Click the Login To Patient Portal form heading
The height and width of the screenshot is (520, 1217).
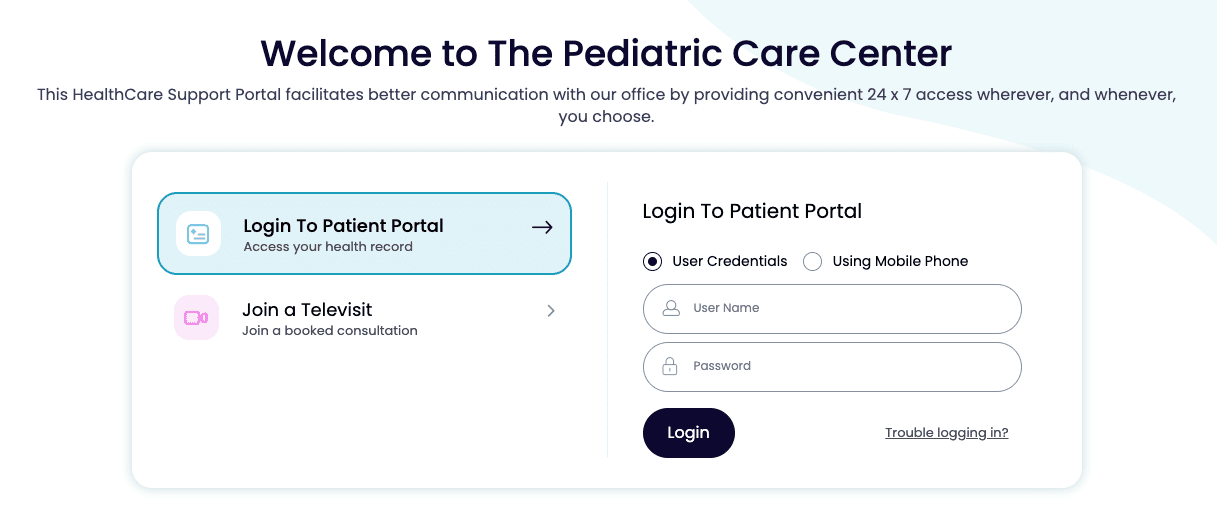752,211
